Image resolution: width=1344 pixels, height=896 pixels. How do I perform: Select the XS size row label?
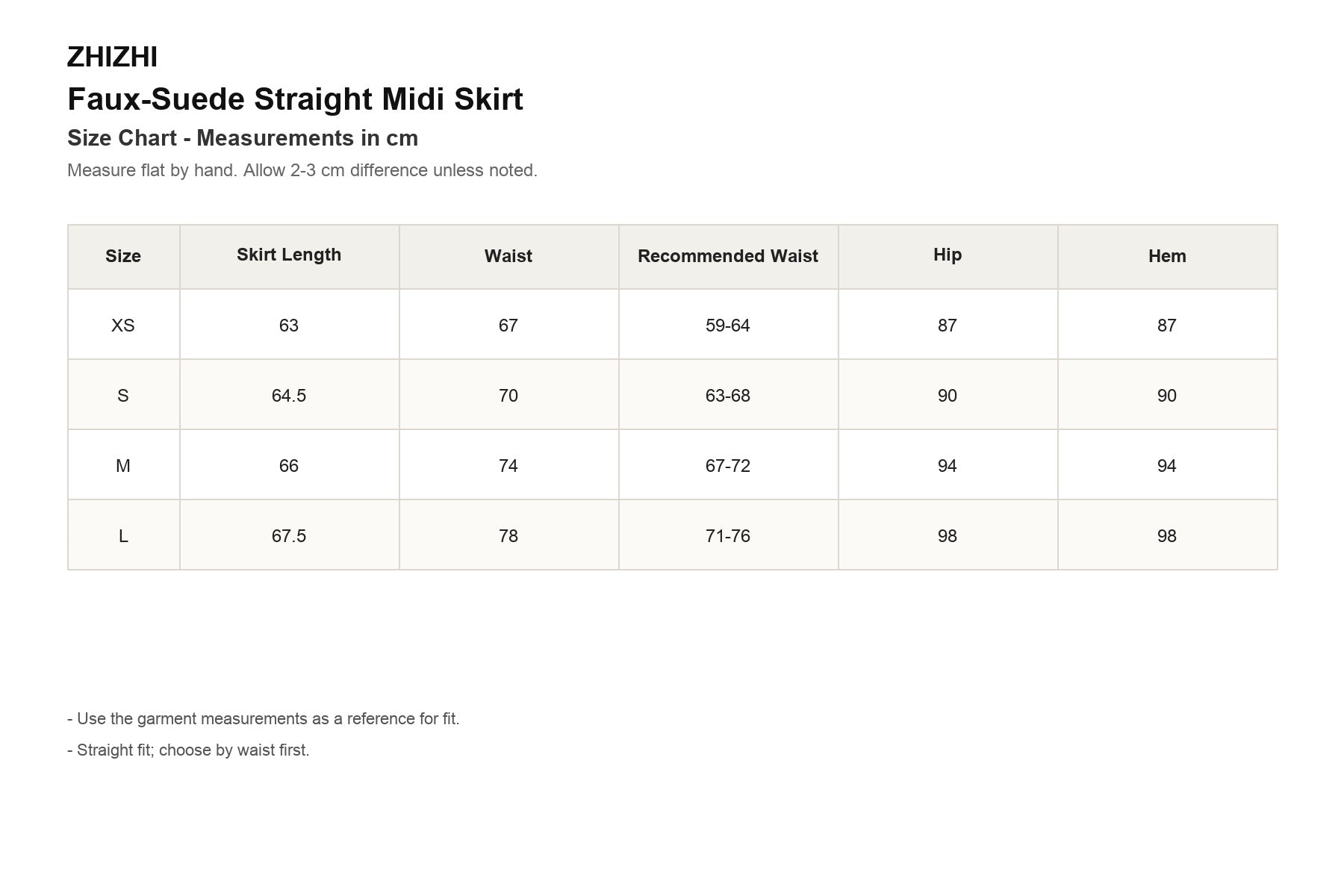123,325
